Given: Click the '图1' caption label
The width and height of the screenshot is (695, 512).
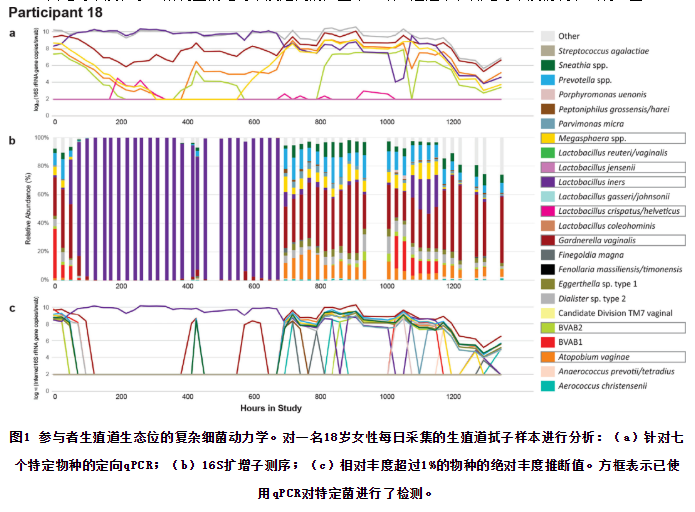Looking at the screenshot, I should (x=20, y=437).
